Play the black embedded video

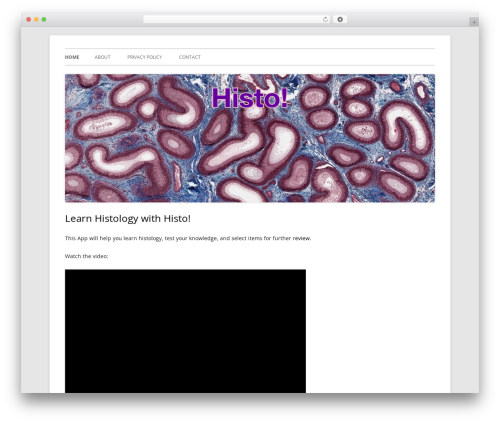[185, 331]
